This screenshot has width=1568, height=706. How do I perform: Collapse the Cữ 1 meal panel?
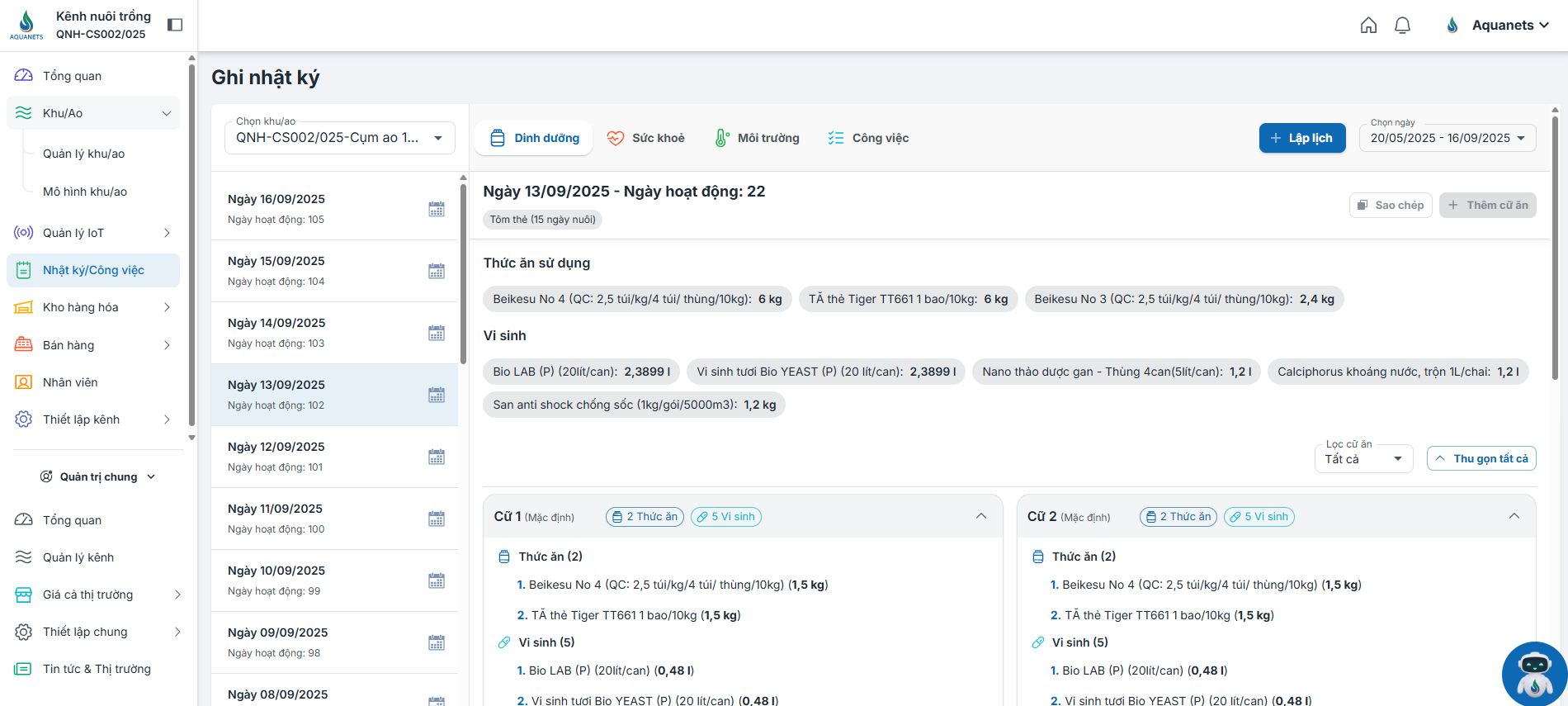pyautogui.click(x=981, y=516)
